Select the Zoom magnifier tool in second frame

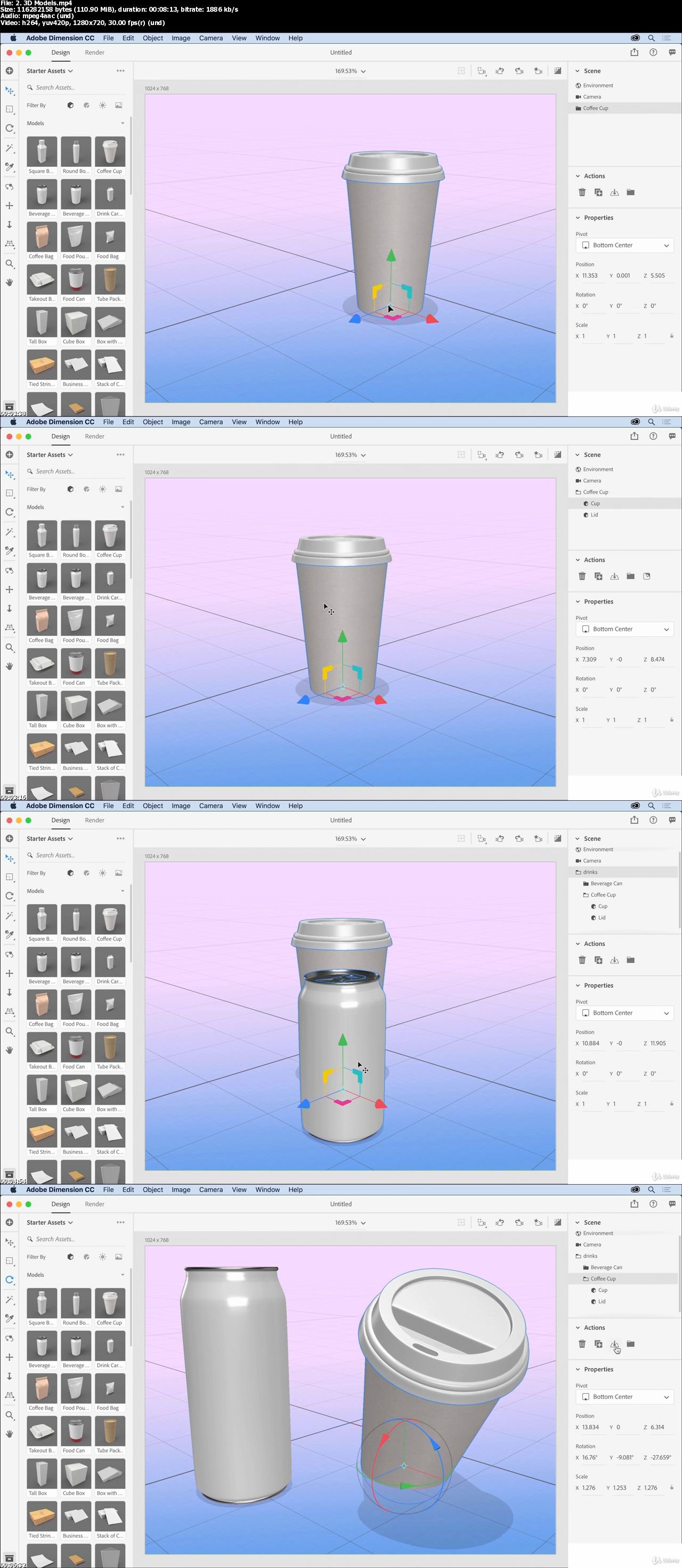[9, 648]
